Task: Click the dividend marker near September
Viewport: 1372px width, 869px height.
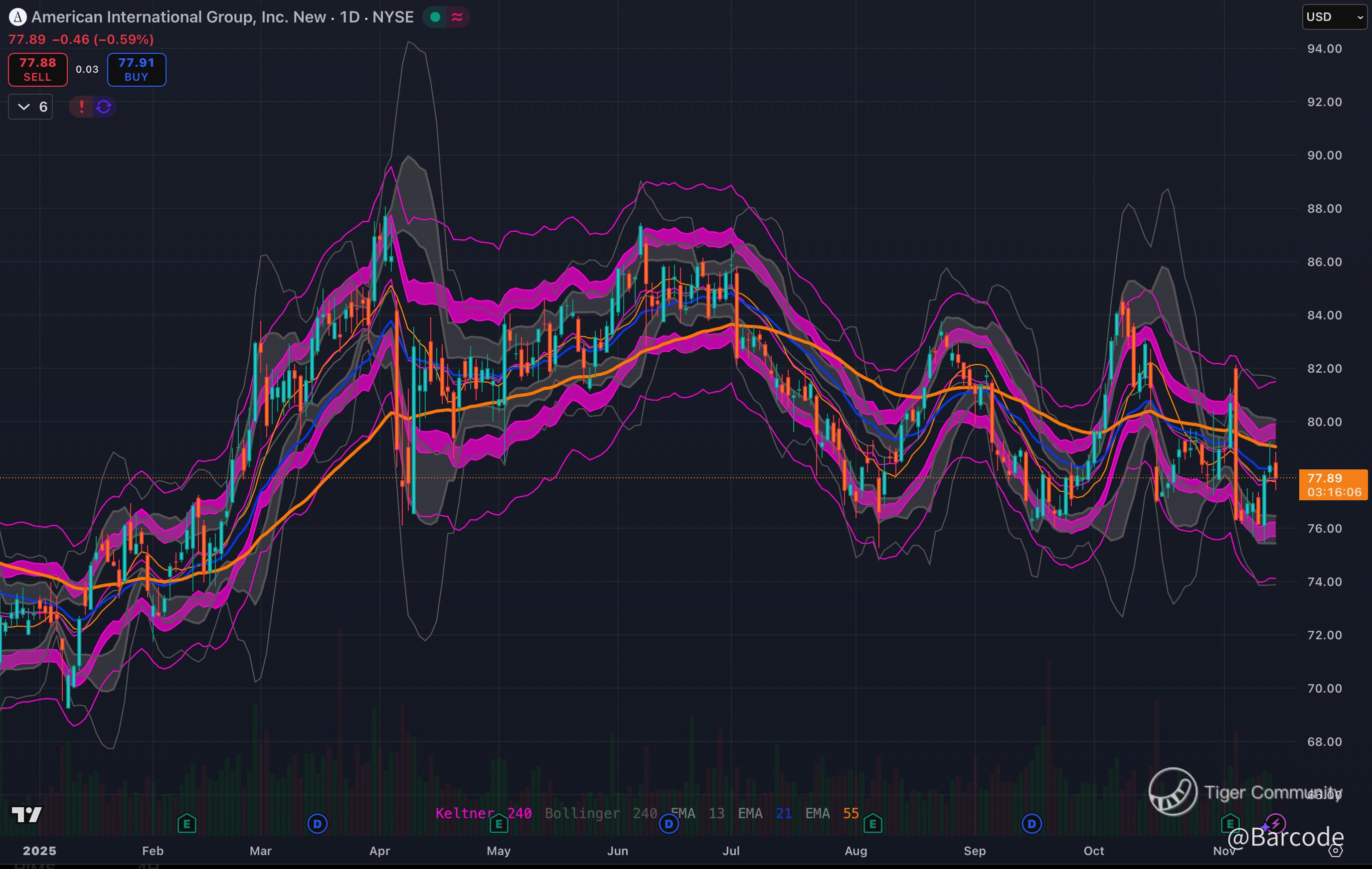Action: [x=1031, y=824]
